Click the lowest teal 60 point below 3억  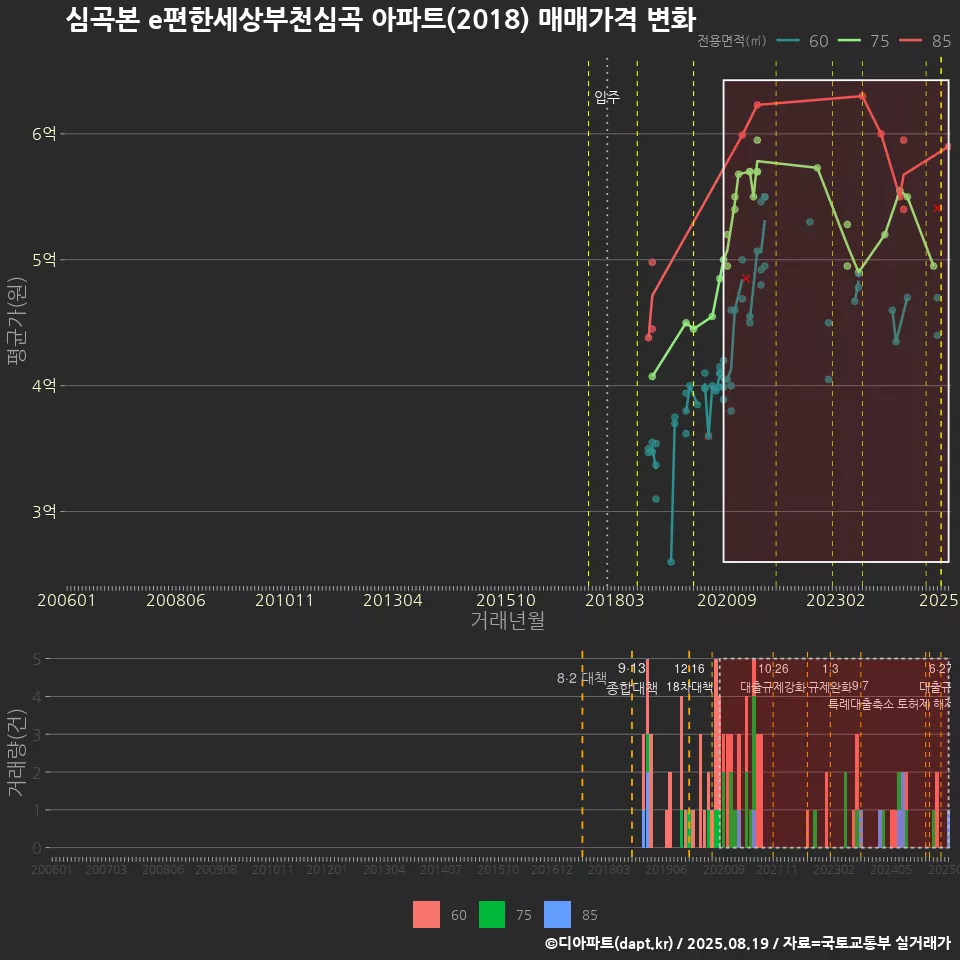(670, 562)
